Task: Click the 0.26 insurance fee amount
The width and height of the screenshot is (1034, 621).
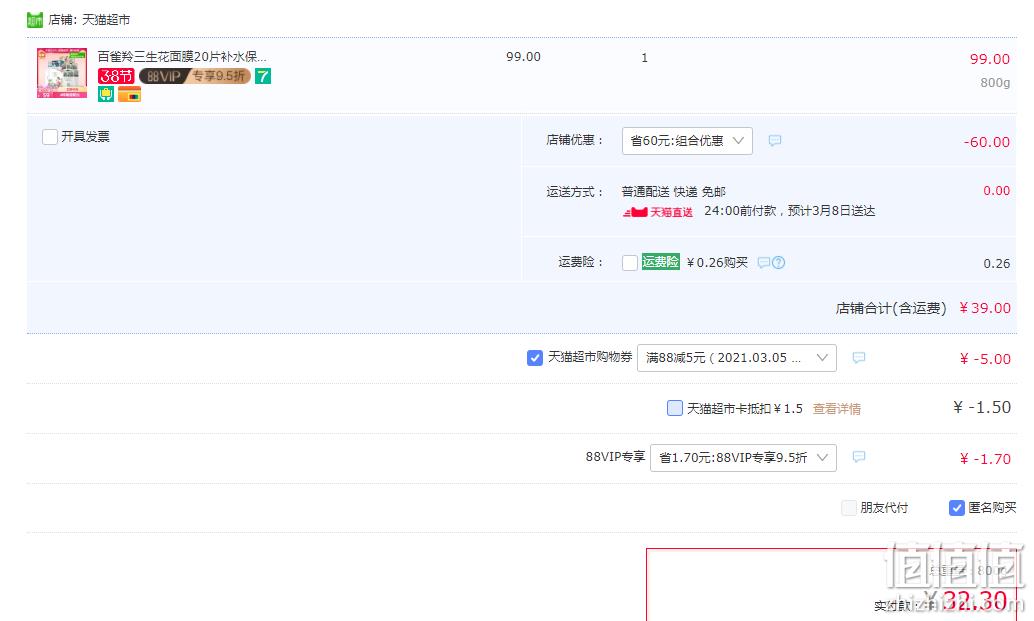Action: point(996,264)
